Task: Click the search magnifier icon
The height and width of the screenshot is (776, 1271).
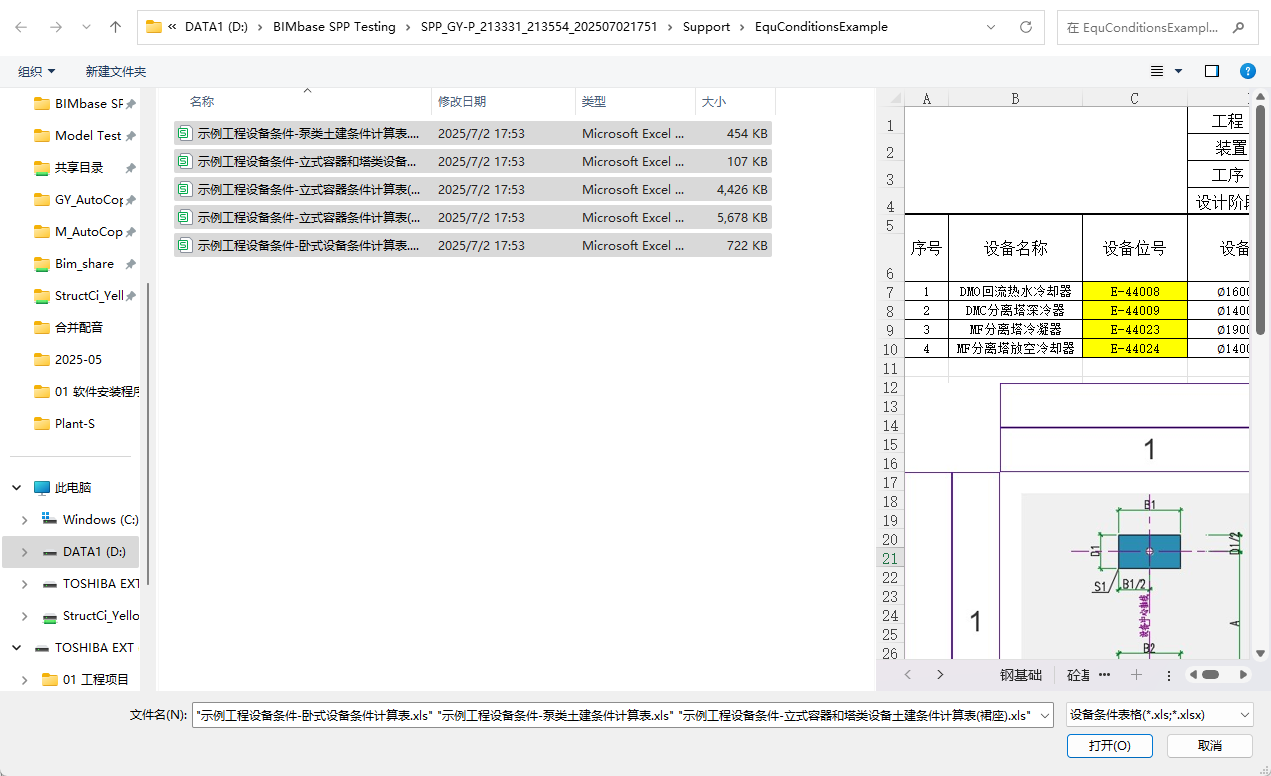Action: (1239, 27)
